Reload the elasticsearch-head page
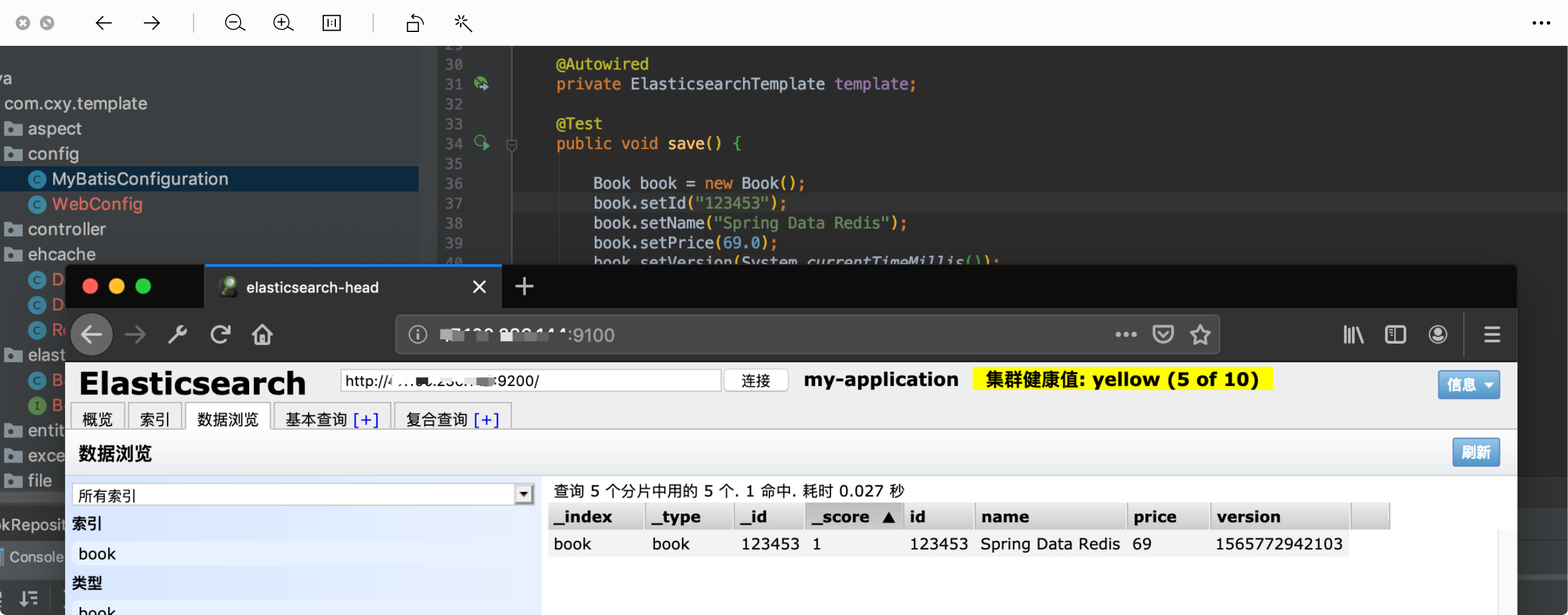Viewport: 1568px width, 615px height. click(220, 334)
